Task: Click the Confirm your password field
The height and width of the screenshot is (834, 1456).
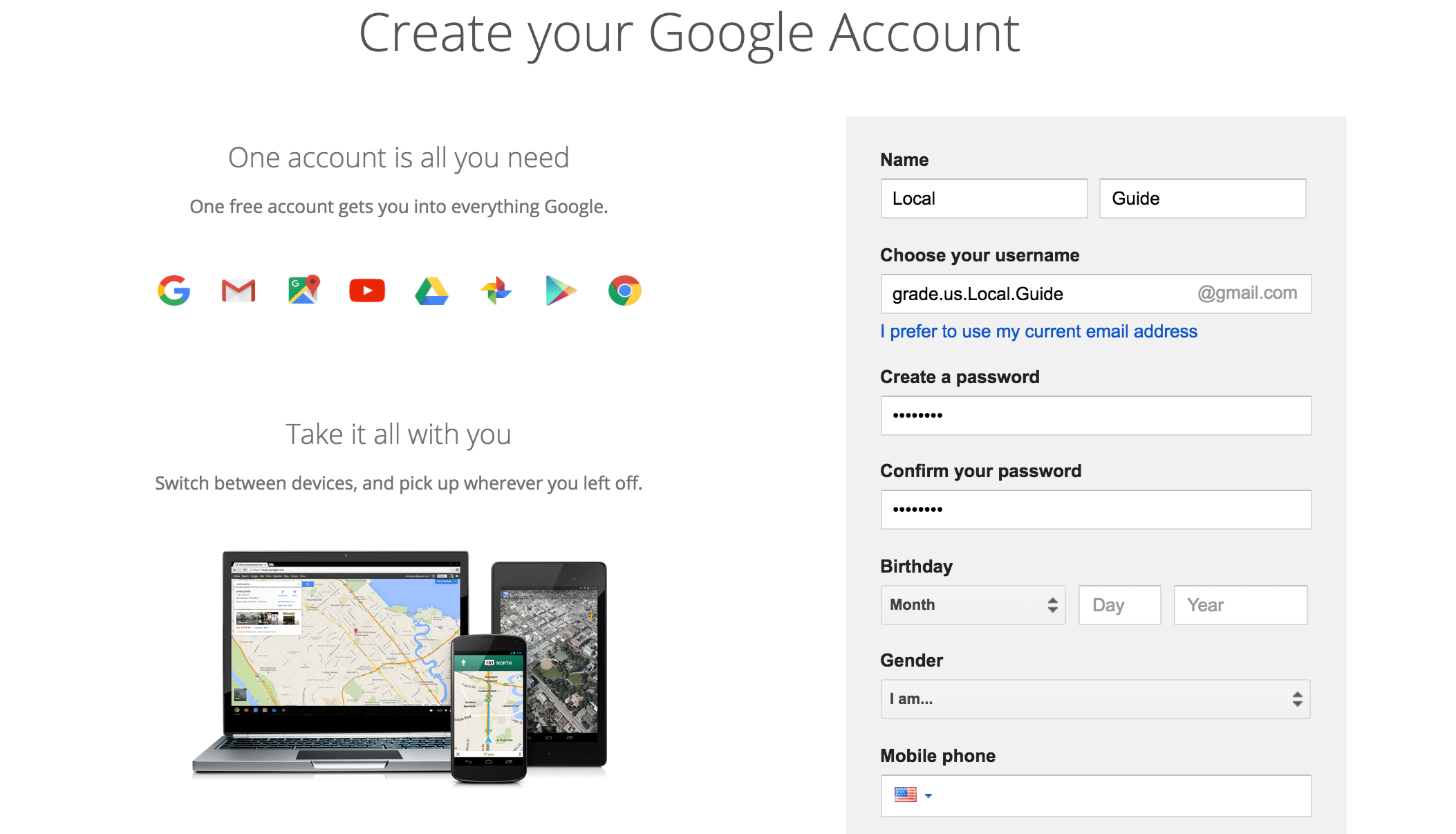Action: point(1096,510)
